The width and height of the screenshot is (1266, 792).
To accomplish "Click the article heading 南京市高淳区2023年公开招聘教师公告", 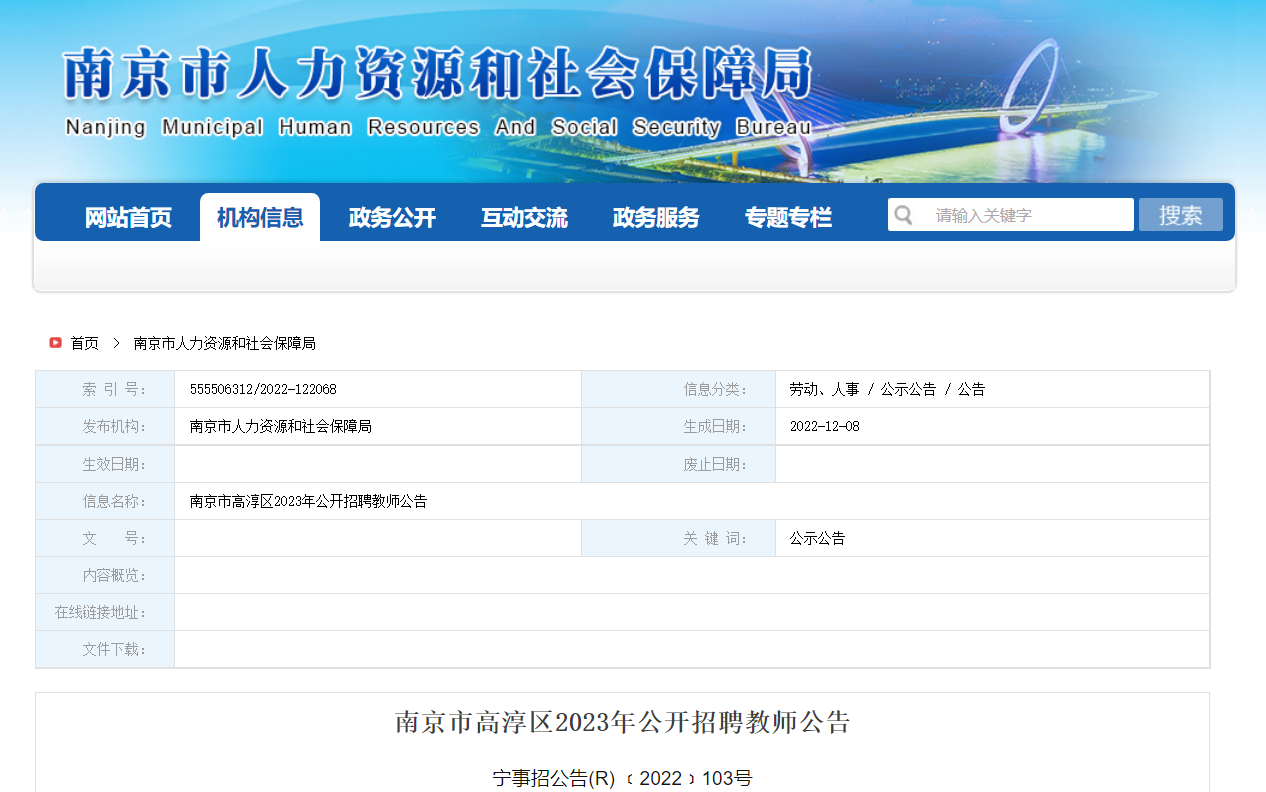I will [622, 722].
